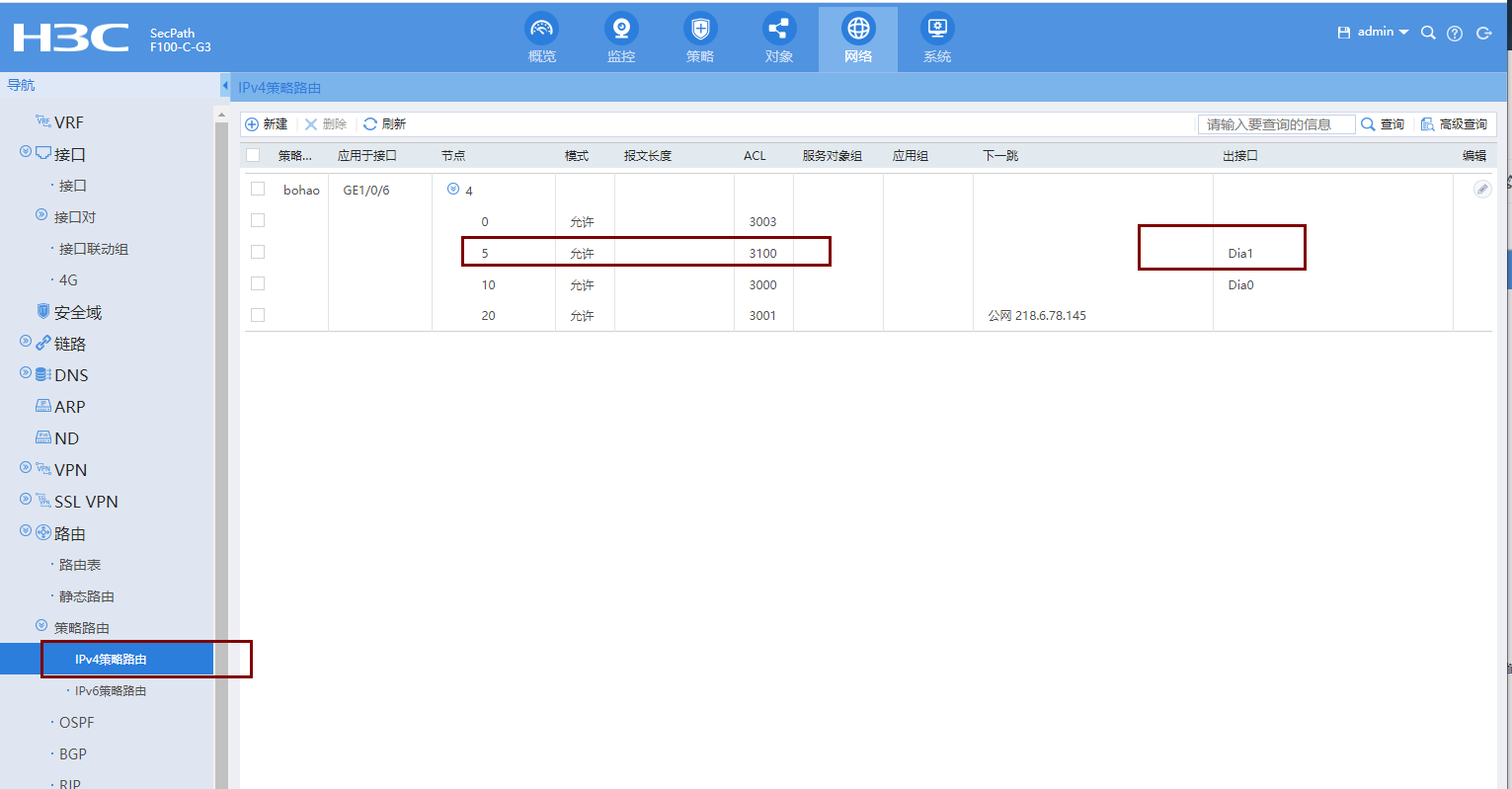Edit the bohao policy using the pencil icon

pyautogui.click(x=1481, y=189)
